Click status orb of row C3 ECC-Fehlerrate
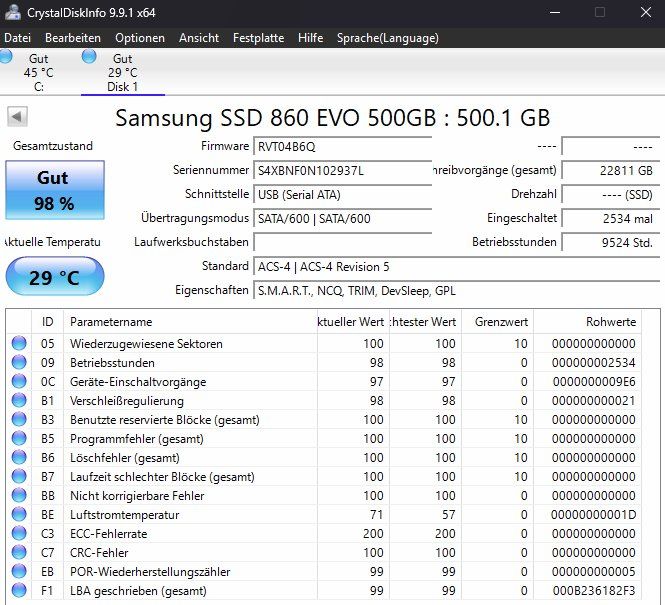 pyautogui.click(x=19, y=533)
